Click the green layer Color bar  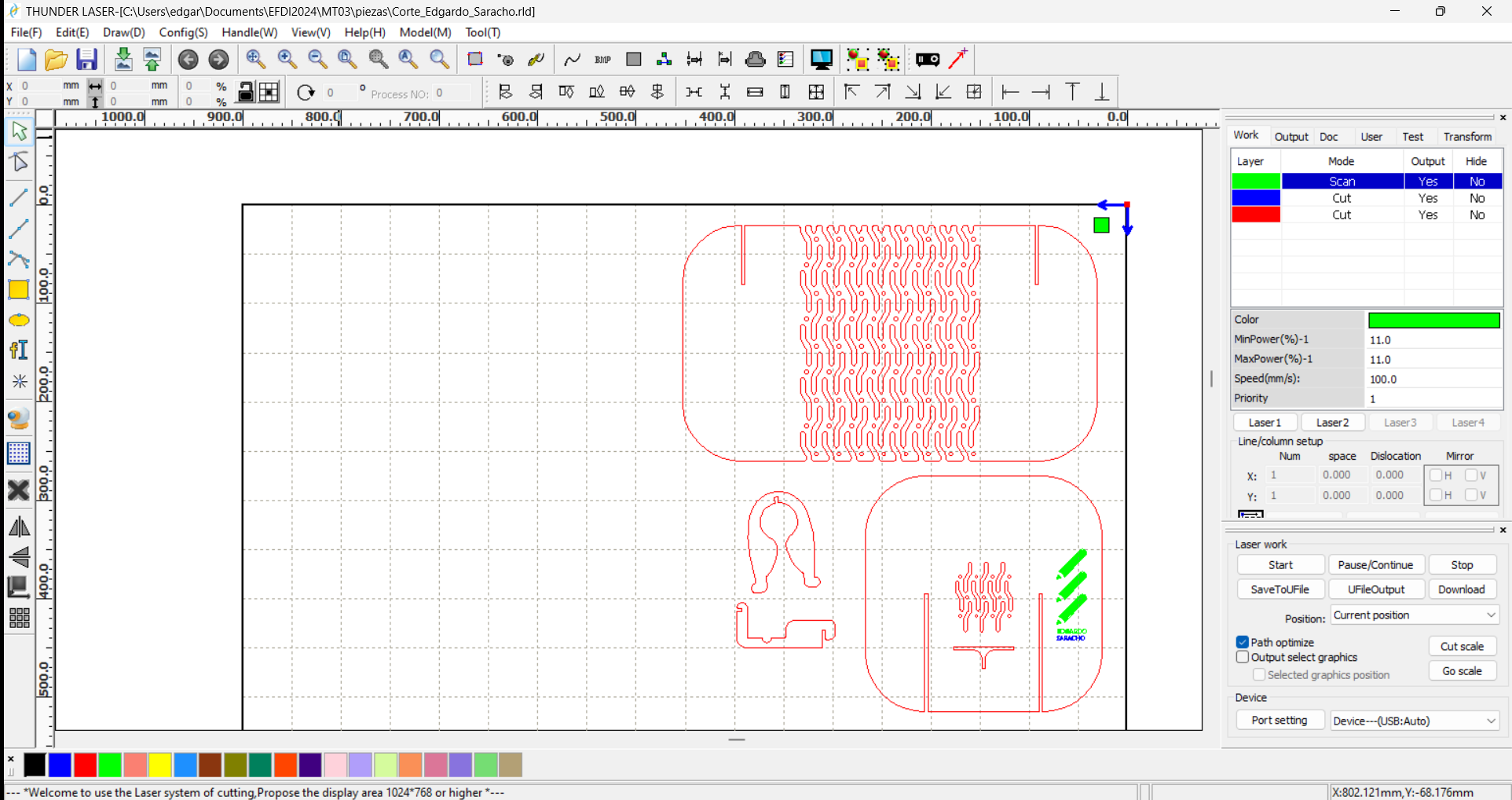point(1433,320)
